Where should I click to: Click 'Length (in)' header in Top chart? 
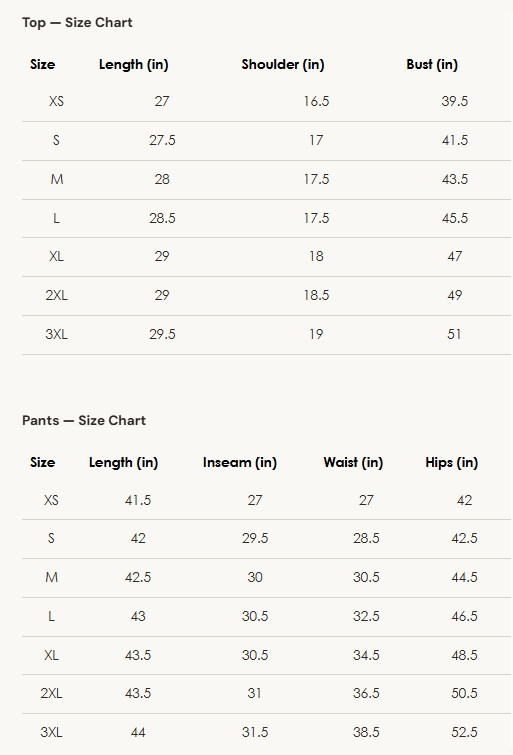point(133,65)
